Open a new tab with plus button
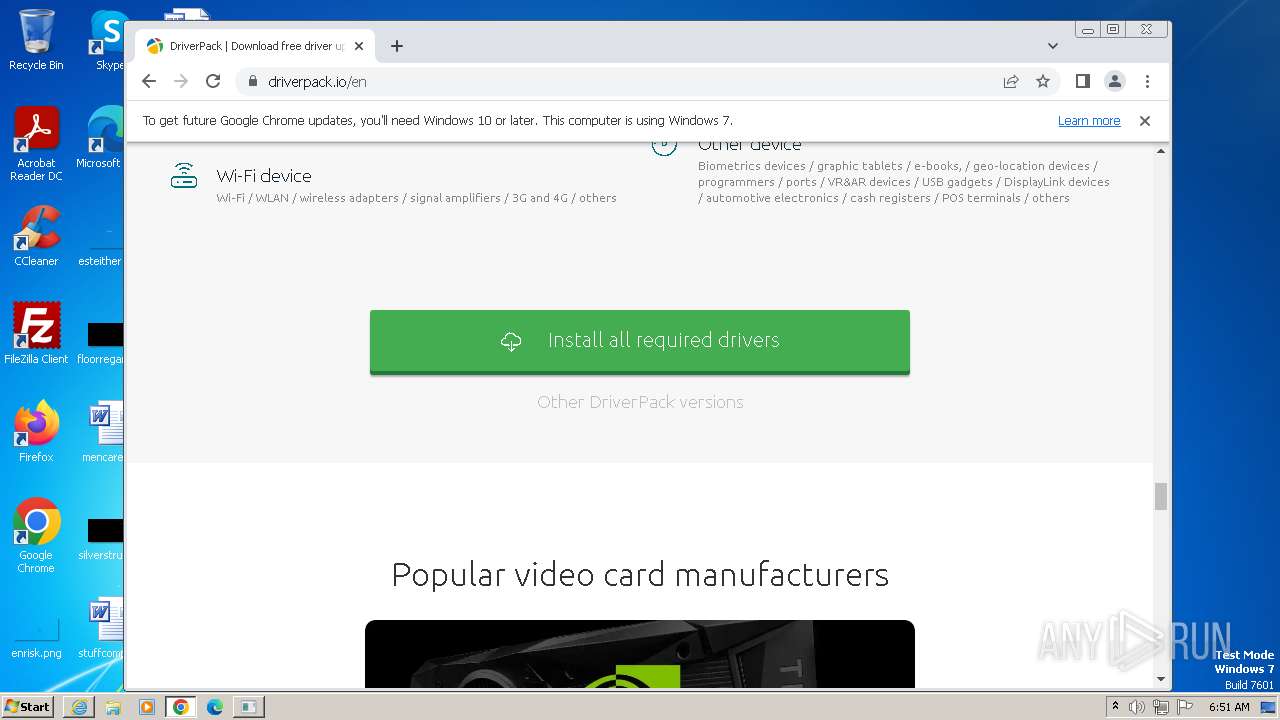This screenshot has width=1280, height=720. pos(397,46)
